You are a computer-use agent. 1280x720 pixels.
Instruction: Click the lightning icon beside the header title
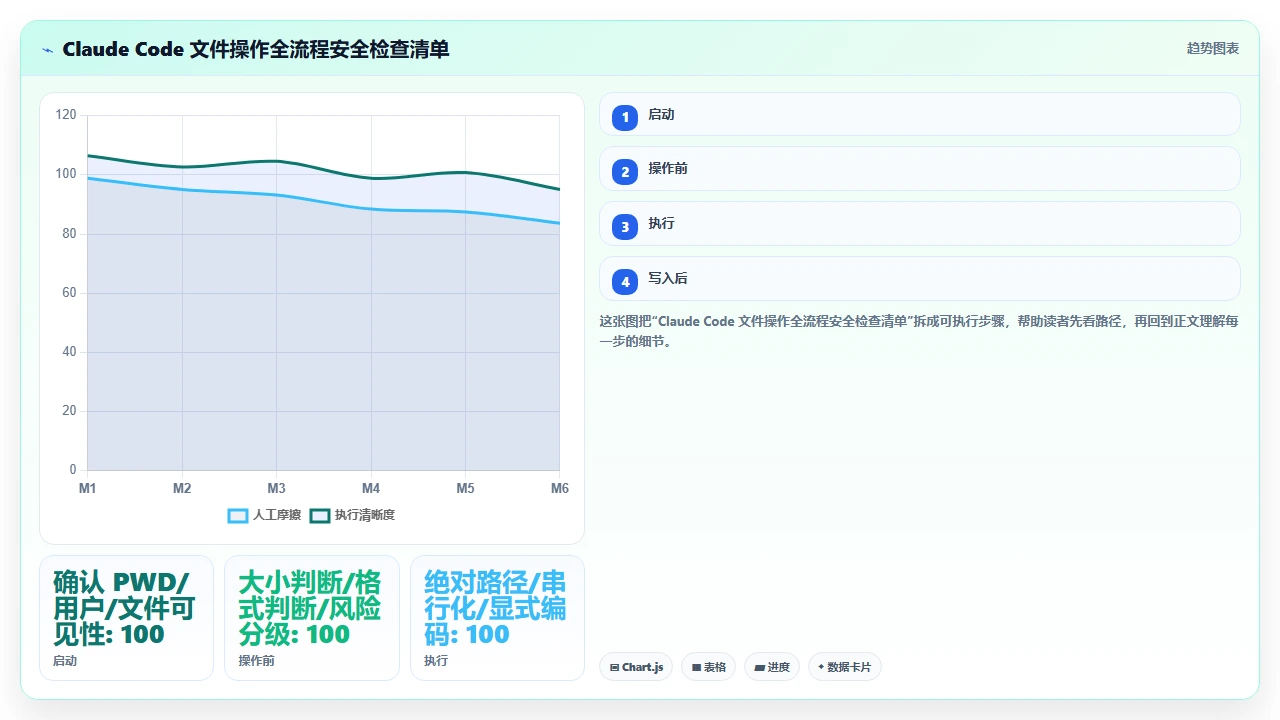(48, 50)
